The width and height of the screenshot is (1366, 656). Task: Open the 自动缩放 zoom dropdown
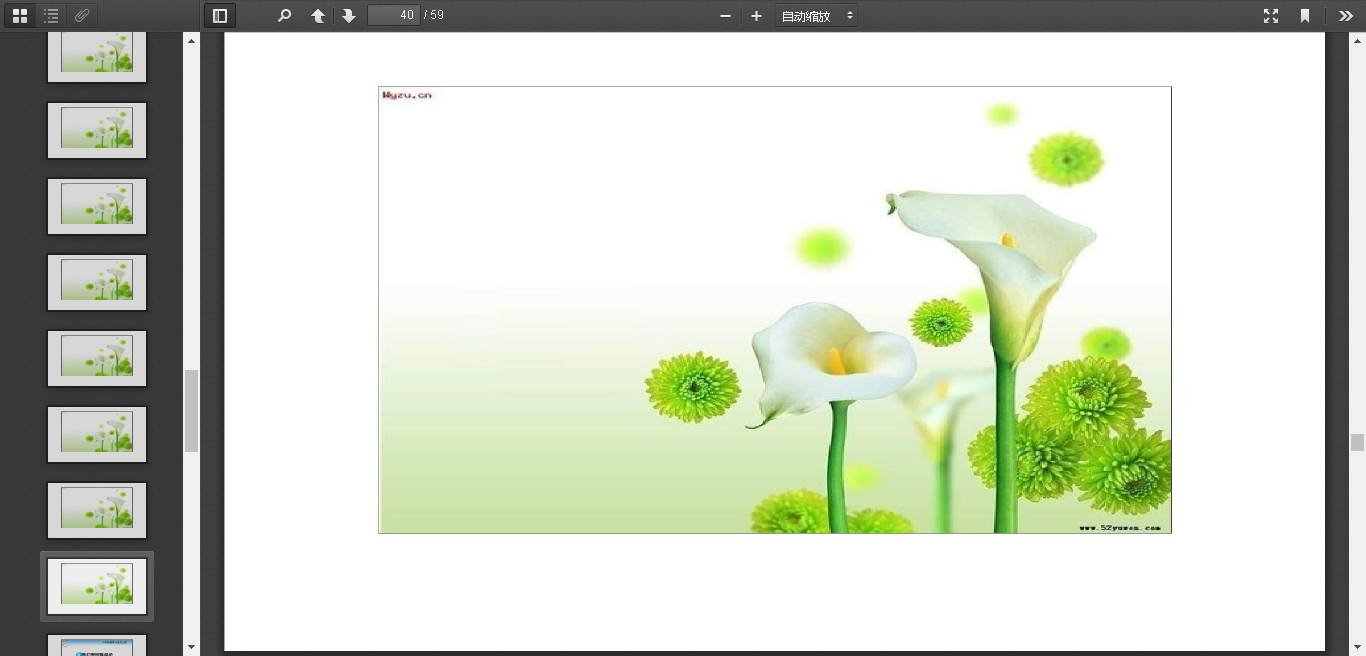[816, 16]
